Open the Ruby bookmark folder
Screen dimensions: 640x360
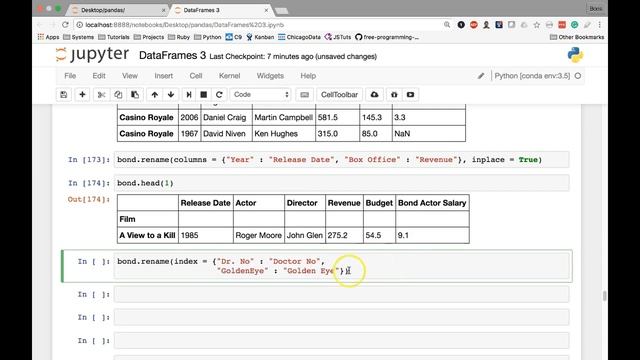179,37
